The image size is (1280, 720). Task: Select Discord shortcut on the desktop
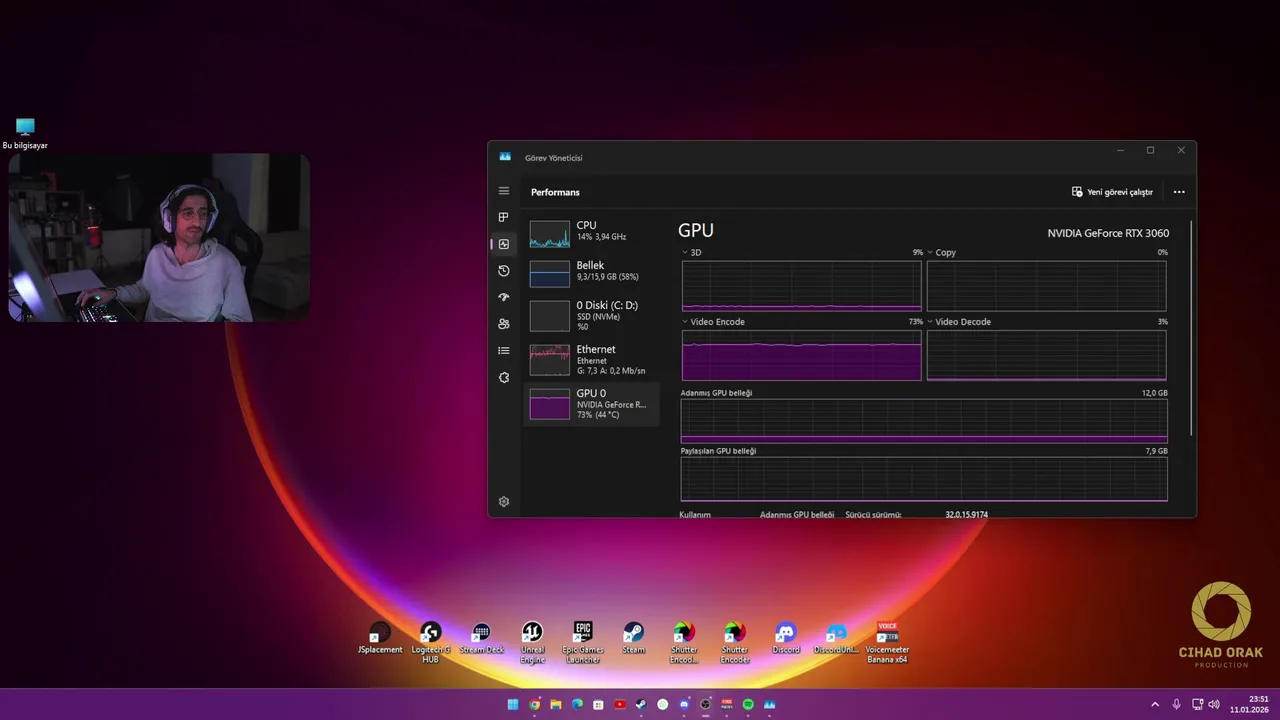[786, 639]
